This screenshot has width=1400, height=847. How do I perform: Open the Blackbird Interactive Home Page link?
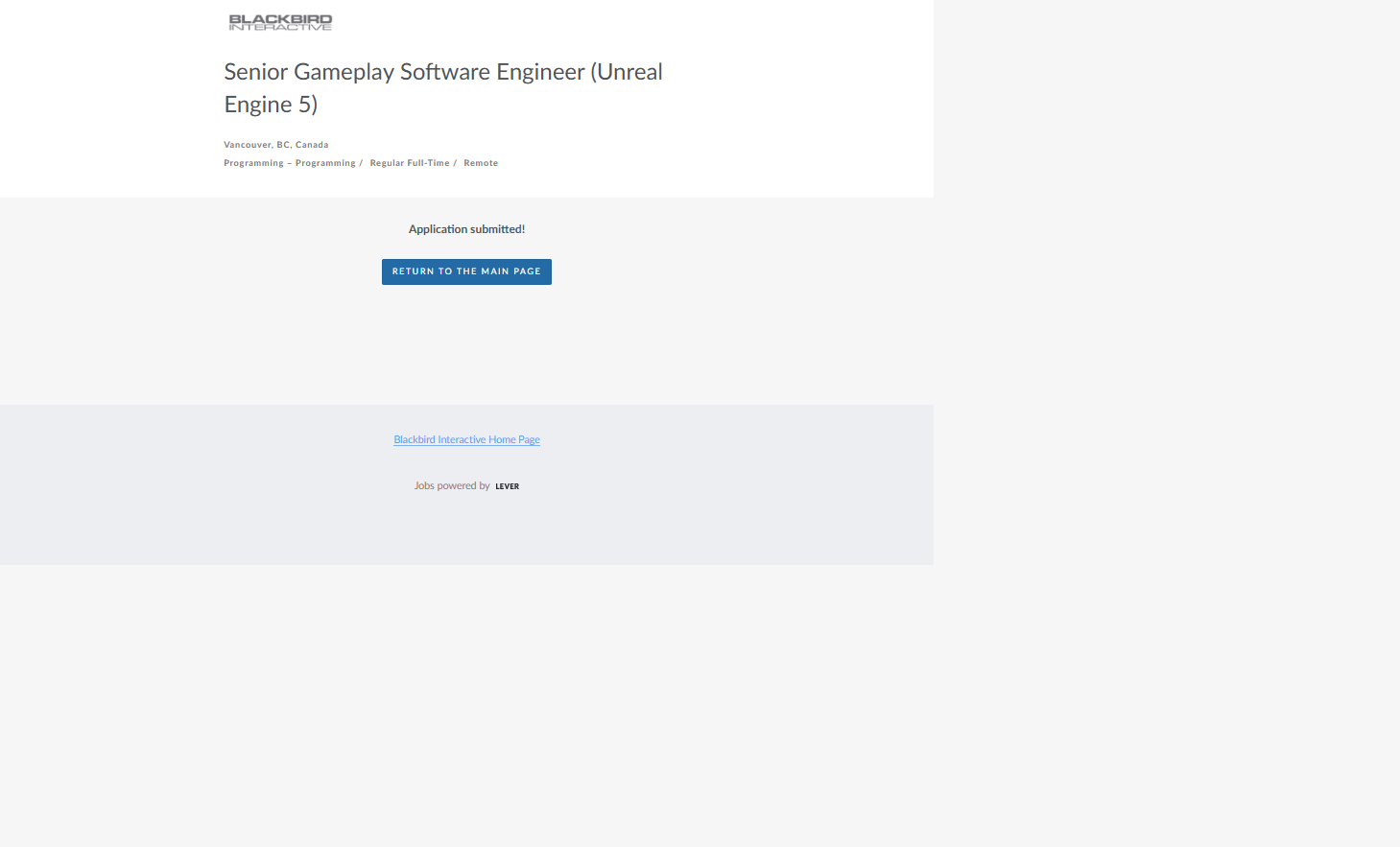click(466, 439)
